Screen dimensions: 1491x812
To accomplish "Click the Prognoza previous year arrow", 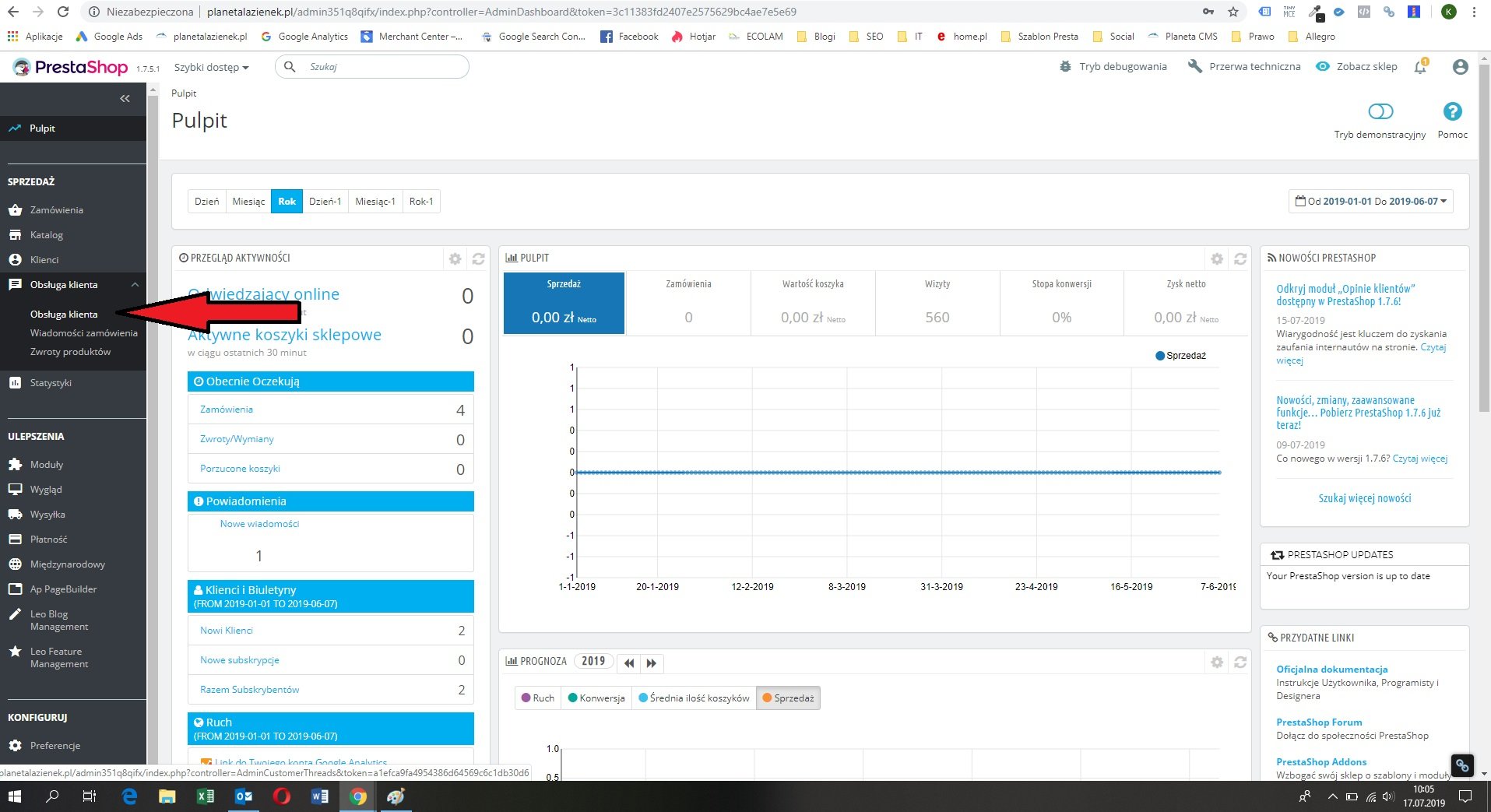I will (x=629, y=663).
